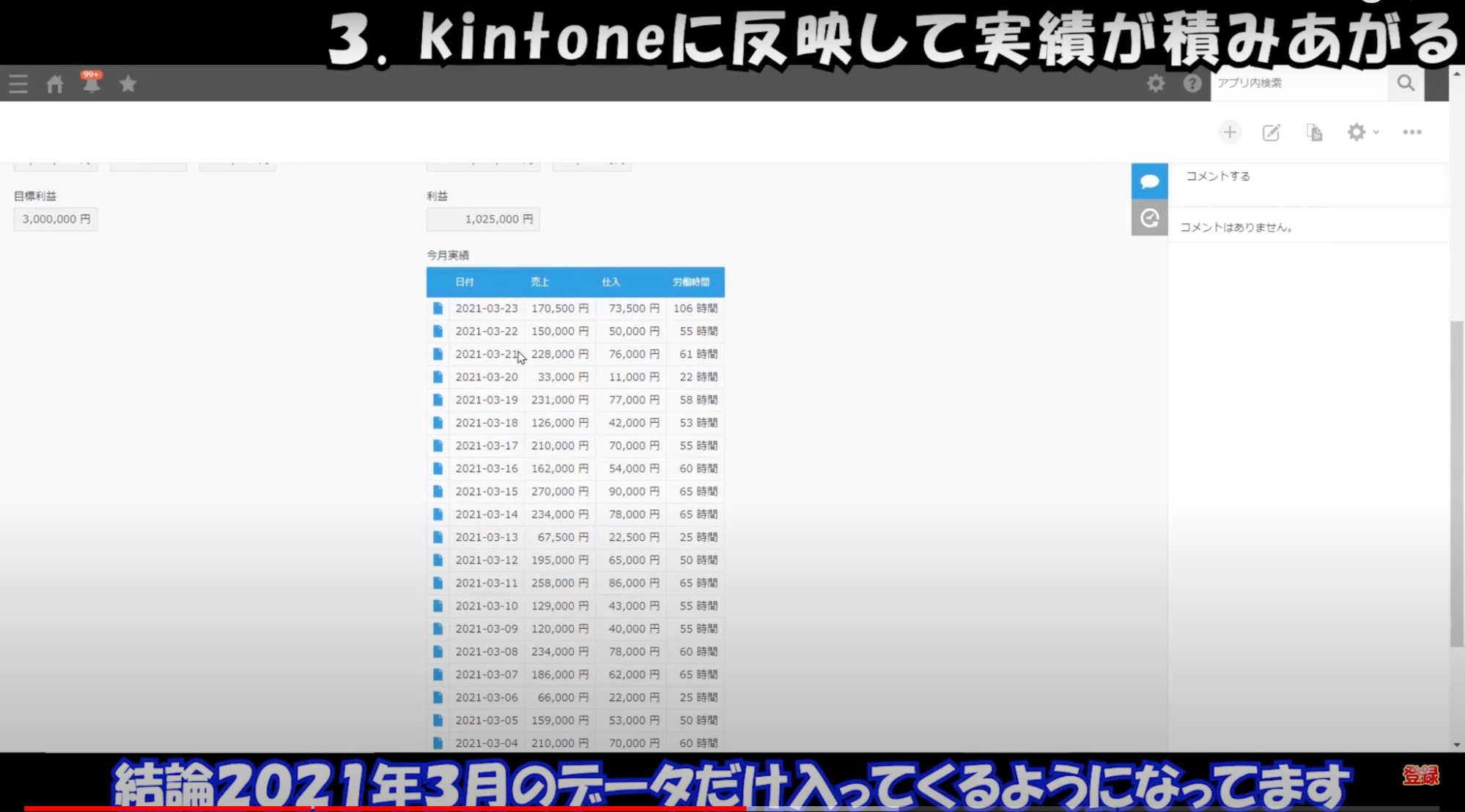Duplicate the record using copy icon
Screen dimensions: 1465x812
click(1314, 133)
